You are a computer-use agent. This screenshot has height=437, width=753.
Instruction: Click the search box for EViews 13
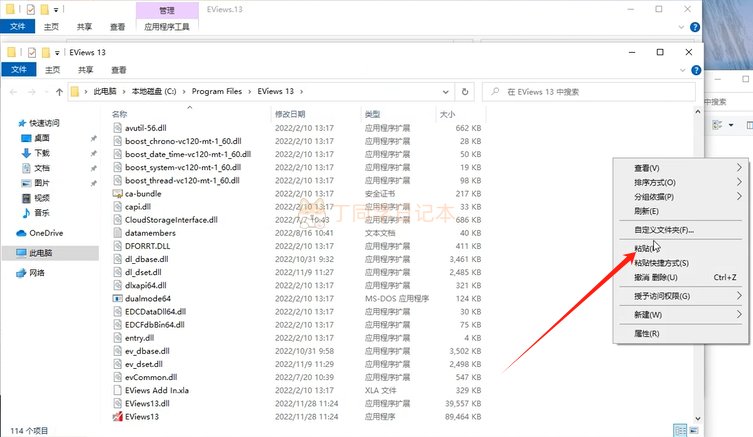589,92
